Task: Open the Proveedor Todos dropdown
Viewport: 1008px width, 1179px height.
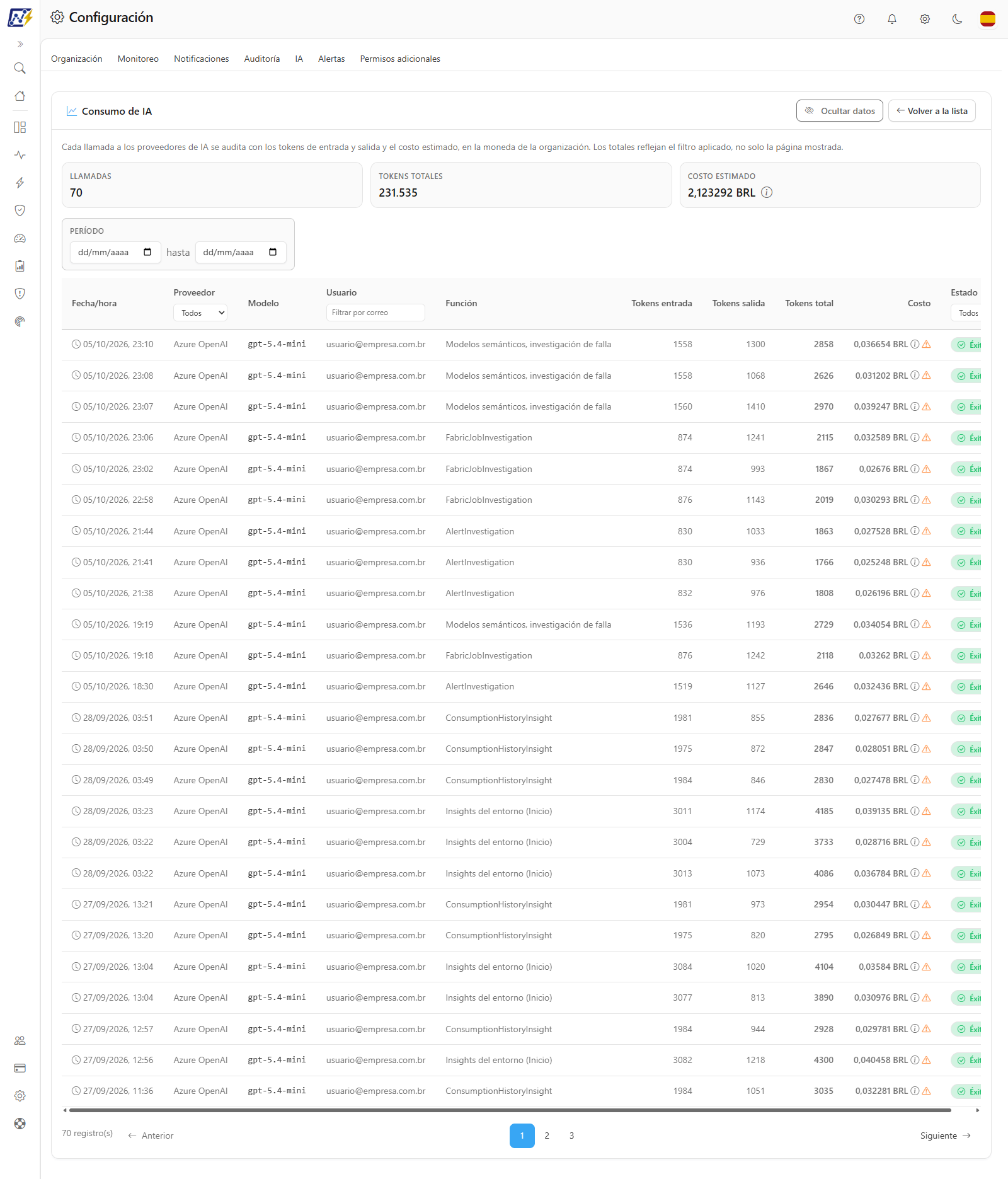Action: click(200, 313)
